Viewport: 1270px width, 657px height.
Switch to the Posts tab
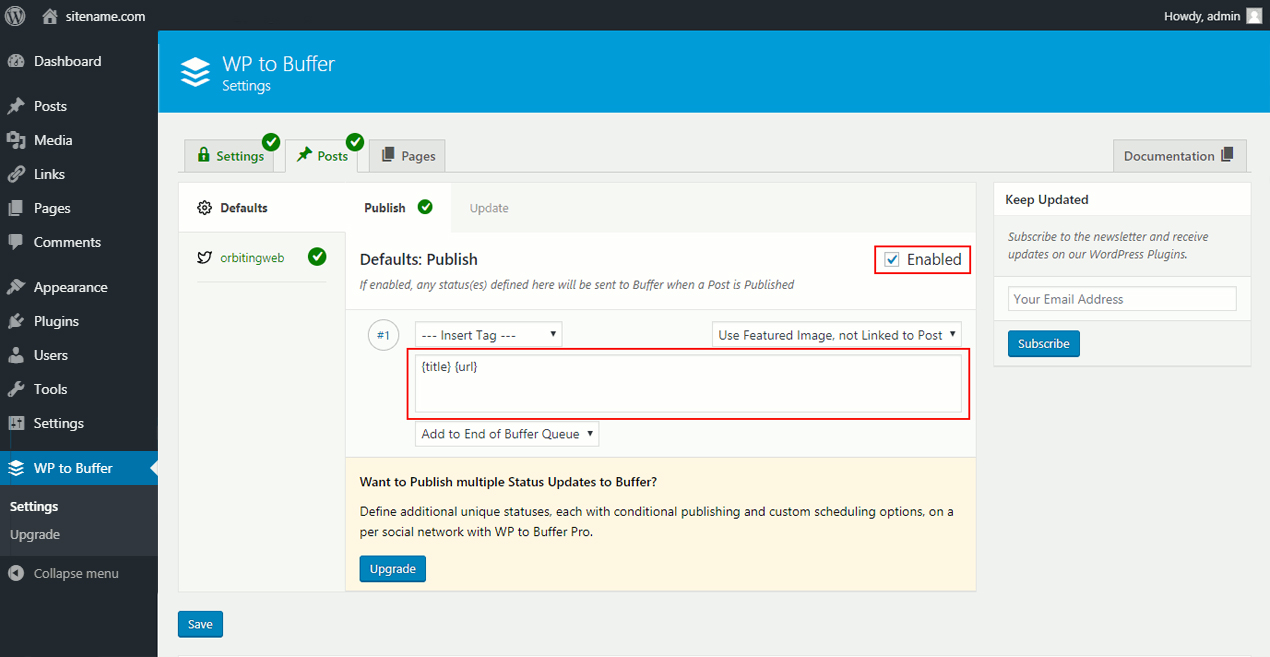(321, 156)
